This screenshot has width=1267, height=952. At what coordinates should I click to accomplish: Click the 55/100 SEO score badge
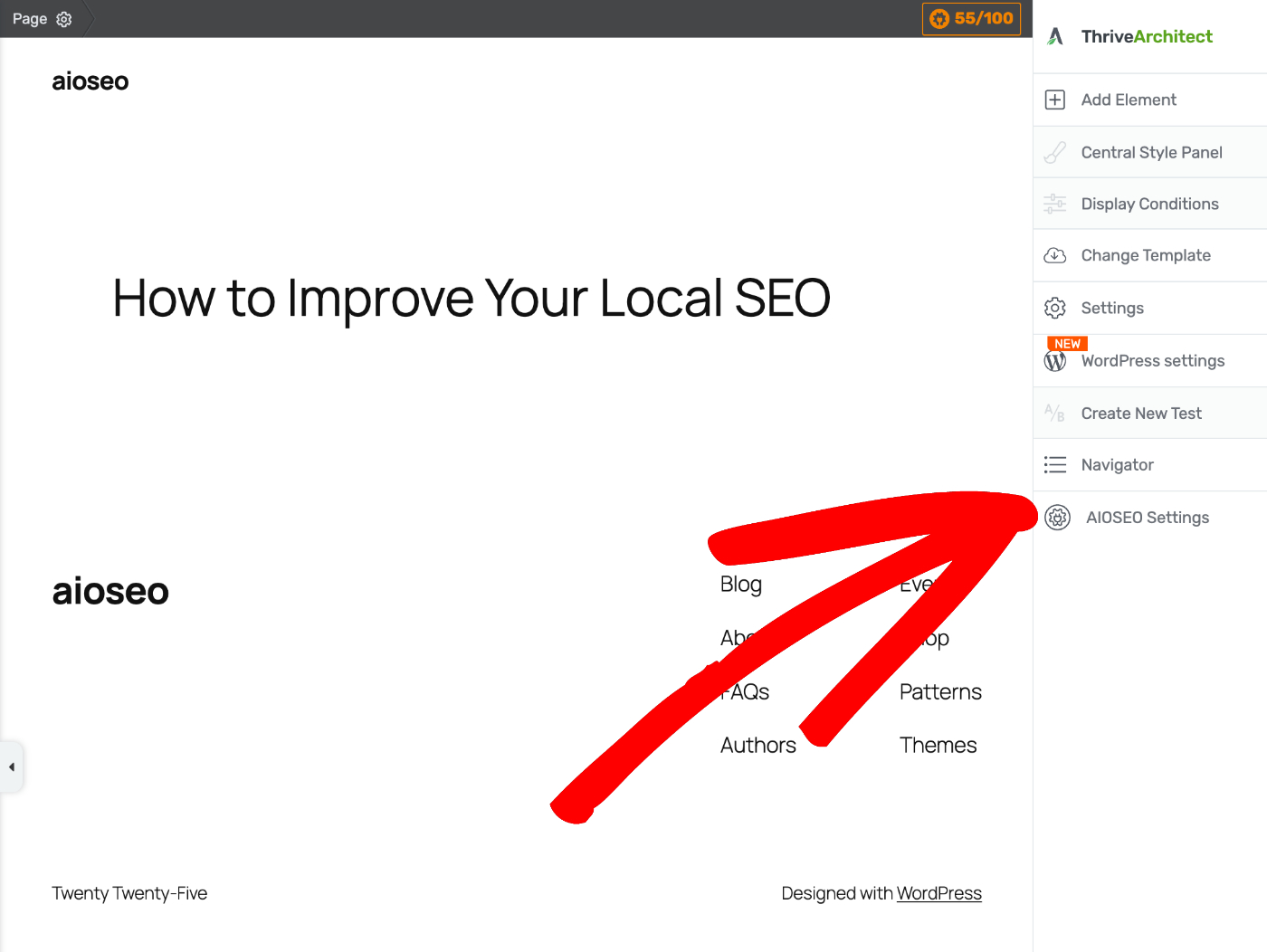pos(971,18)
